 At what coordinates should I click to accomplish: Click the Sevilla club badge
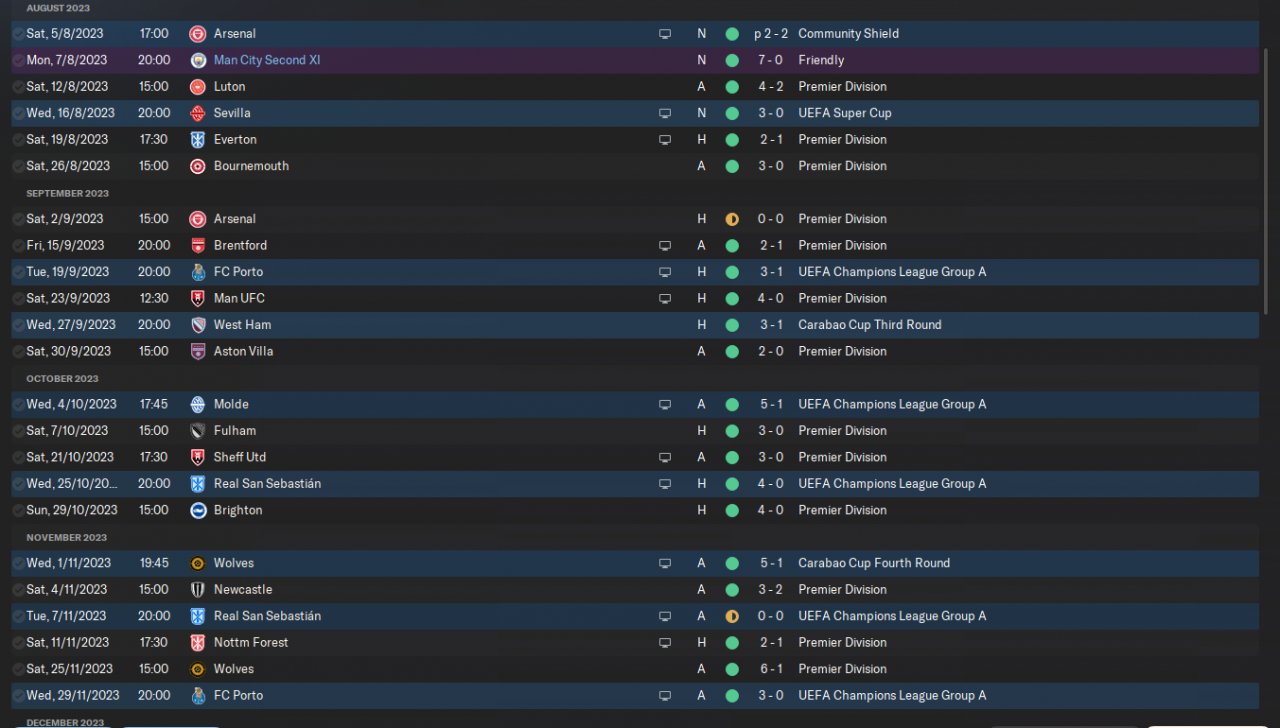(198, 113)
